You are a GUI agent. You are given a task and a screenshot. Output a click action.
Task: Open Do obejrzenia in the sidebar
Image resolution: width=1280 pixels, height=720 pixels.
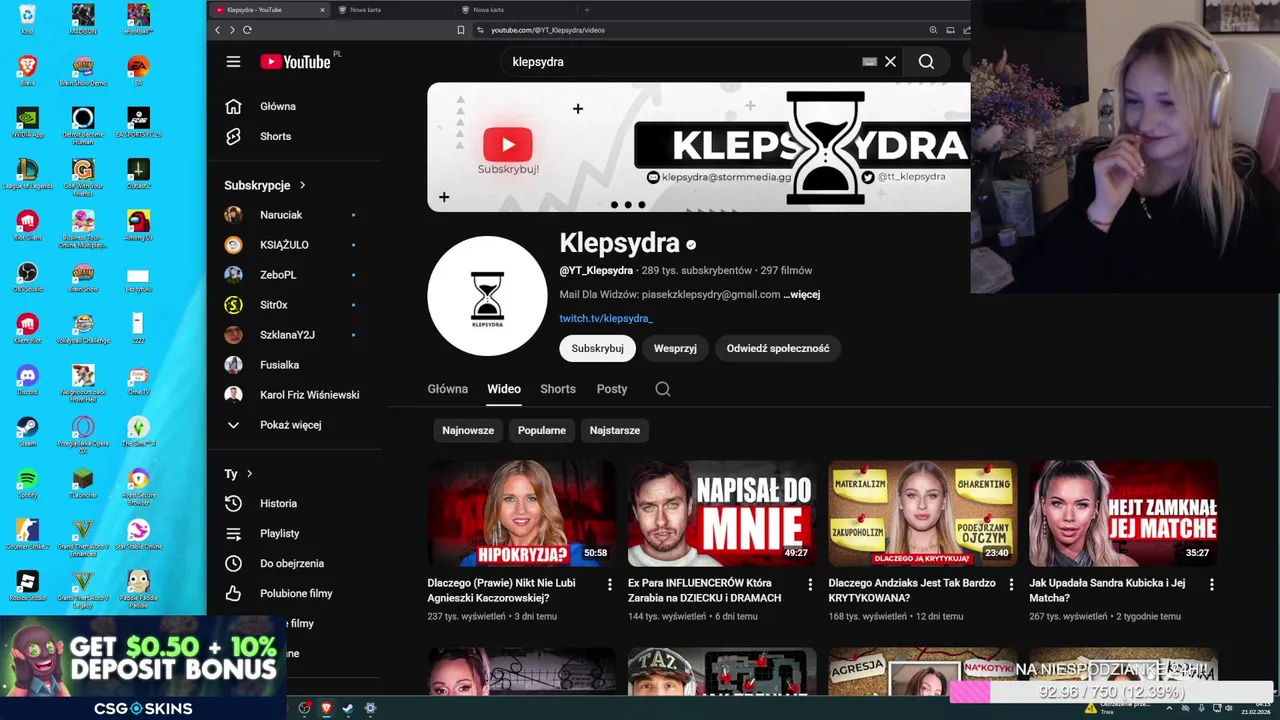[x=294, y=563]
